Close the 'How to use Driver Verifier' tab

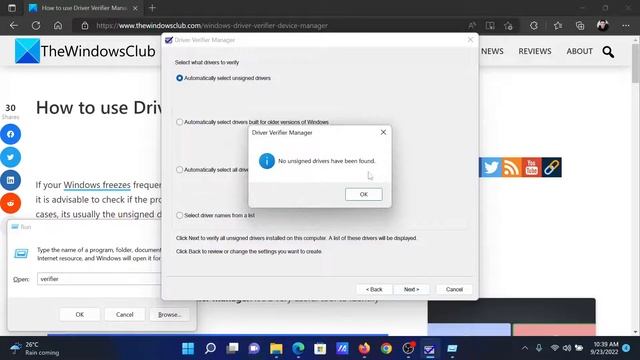(135, 8)
